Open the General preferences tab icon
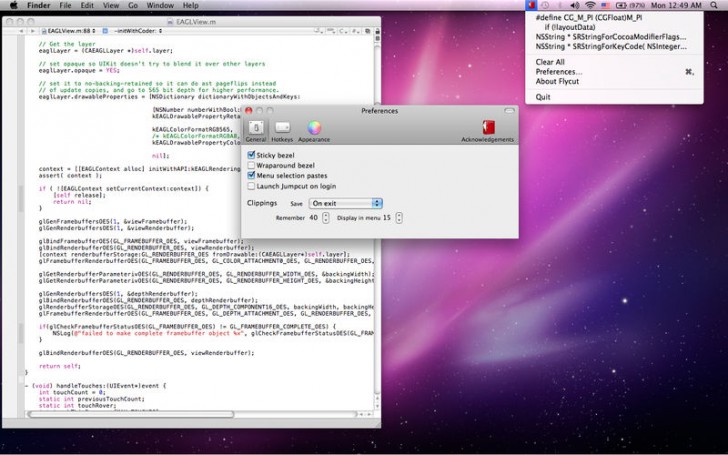This screenshot has height=455, width=728. tap(256, 128)
